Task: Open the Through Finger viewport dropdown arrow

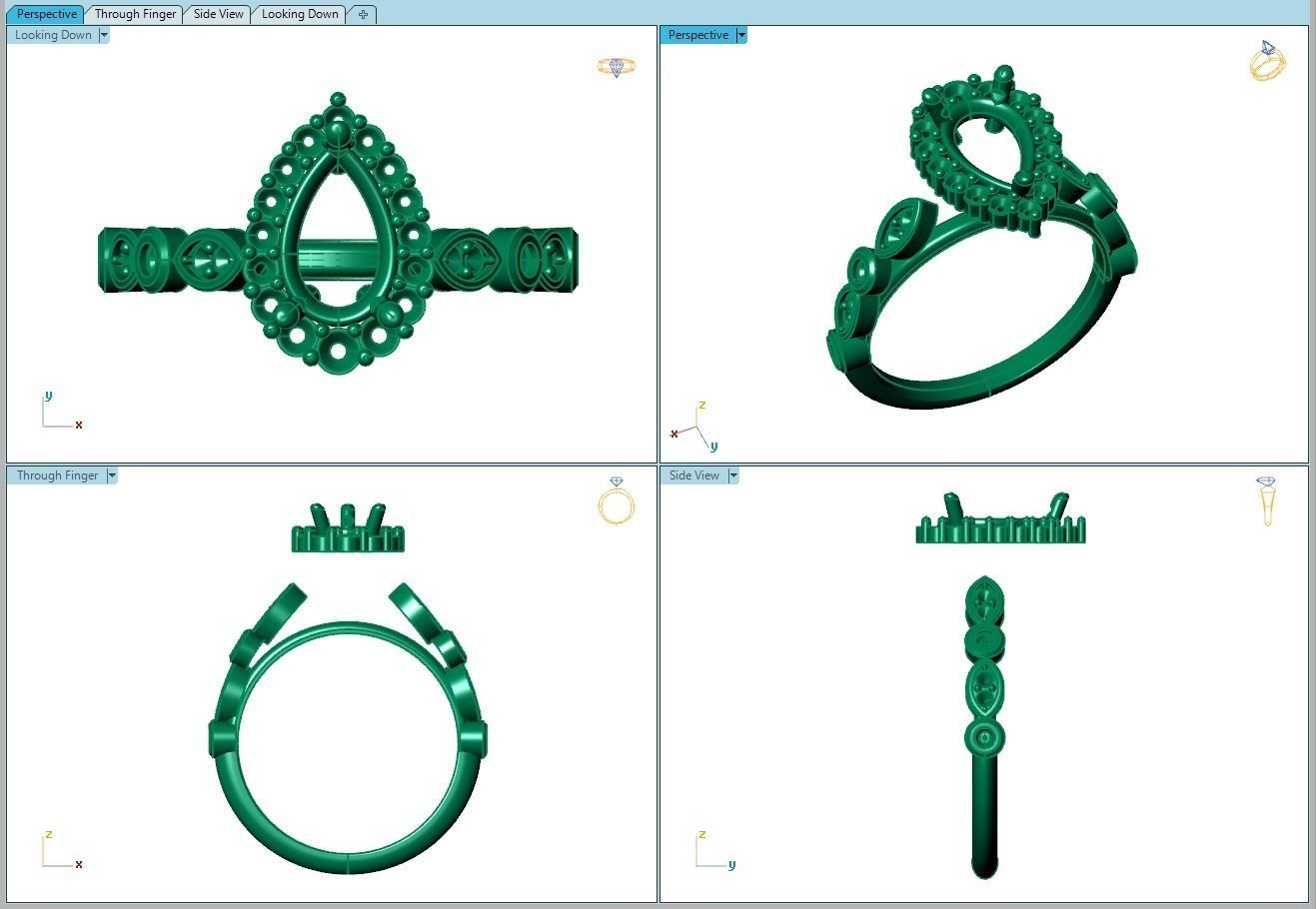Action: pyautogui.click(x=112, y=475)
